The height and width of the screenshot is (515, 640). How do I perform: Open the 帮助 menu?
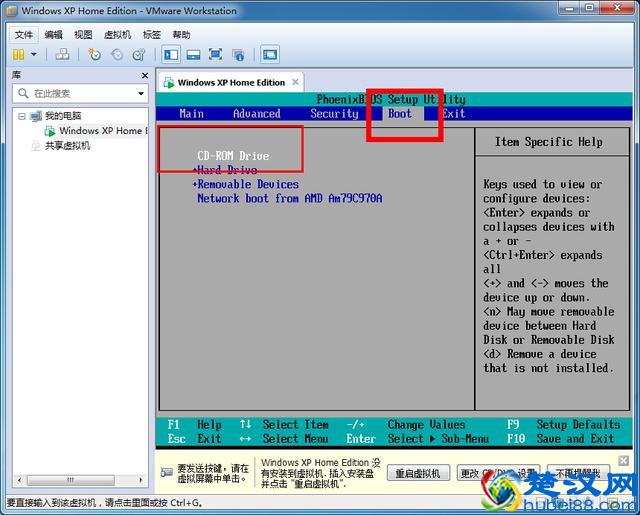tap(181, 35)
